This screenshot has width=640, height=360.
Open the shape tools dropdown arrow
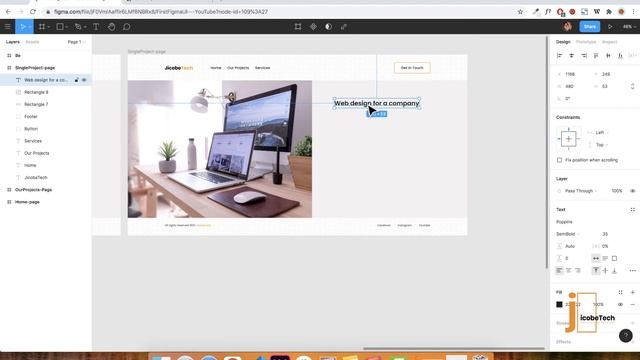pos(67,27)
